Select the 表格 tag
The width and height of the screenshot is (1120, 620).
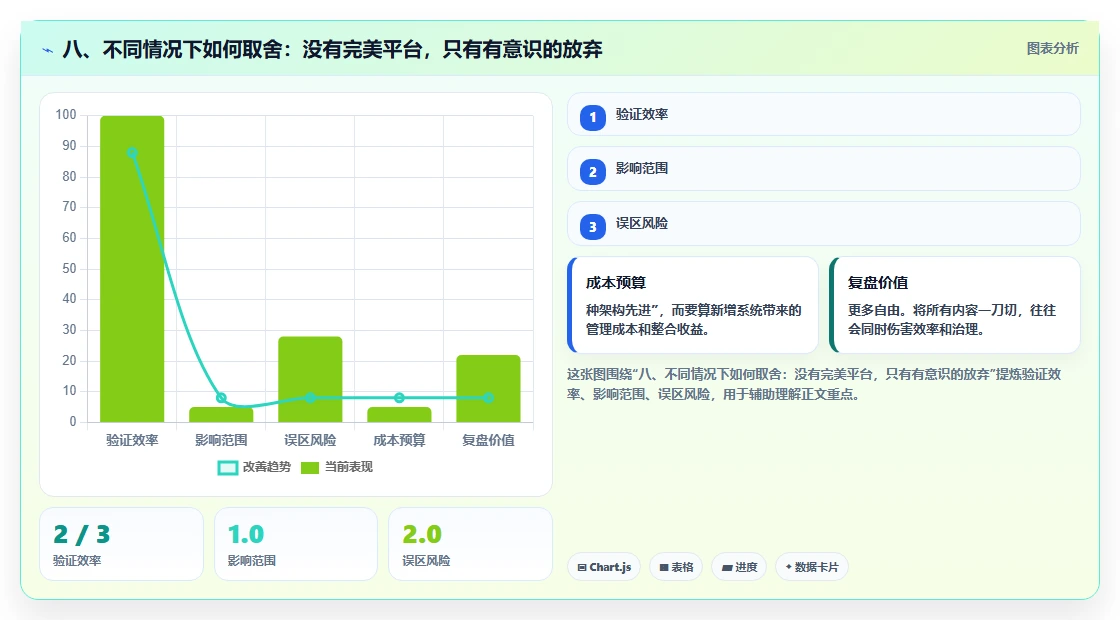(676, 567)
